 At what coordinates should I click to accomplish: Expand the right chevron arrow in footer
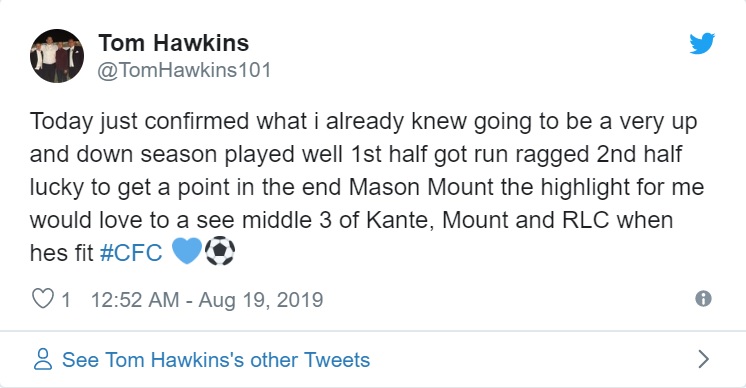704,359
